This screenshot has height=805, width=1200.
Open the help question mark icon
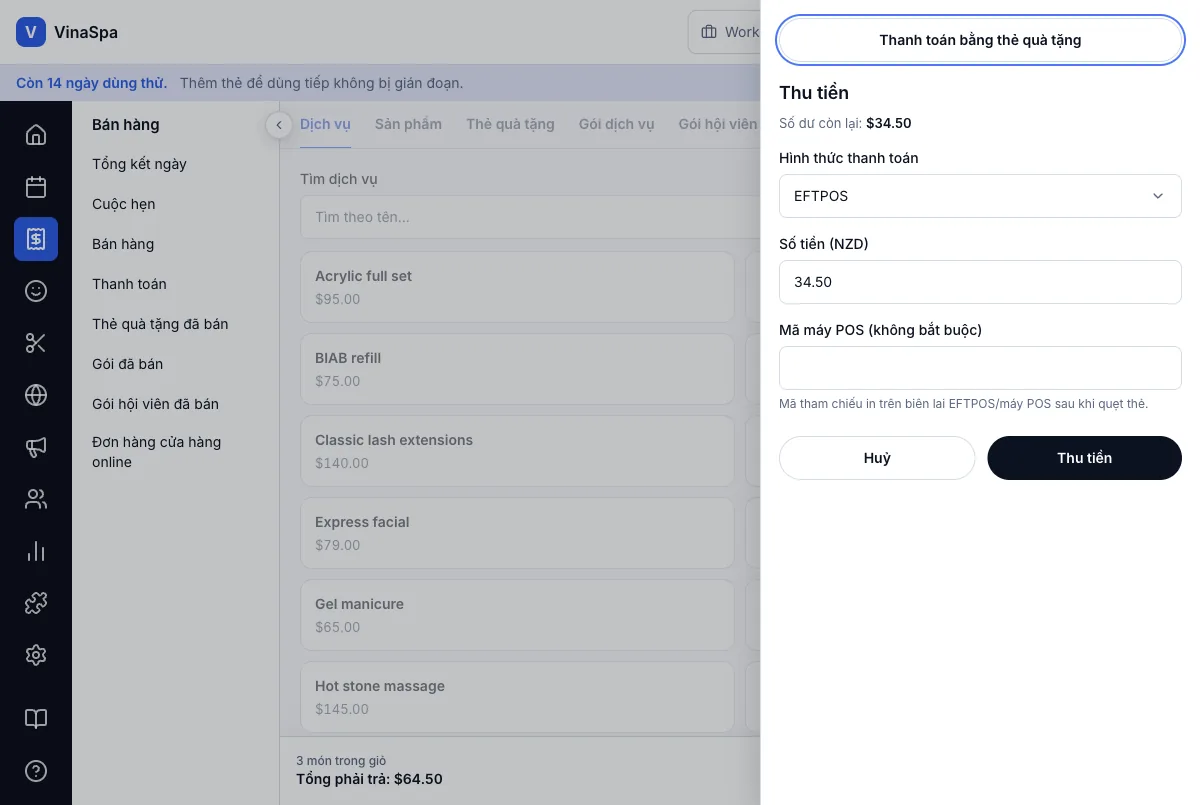coord(36,771)
